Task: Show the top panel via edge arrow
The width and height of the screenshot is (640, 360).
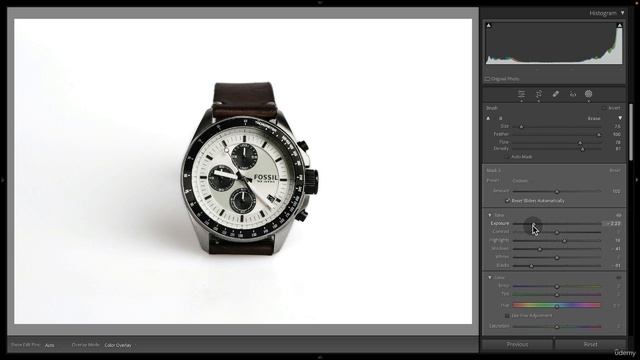Action: point(320,2)
